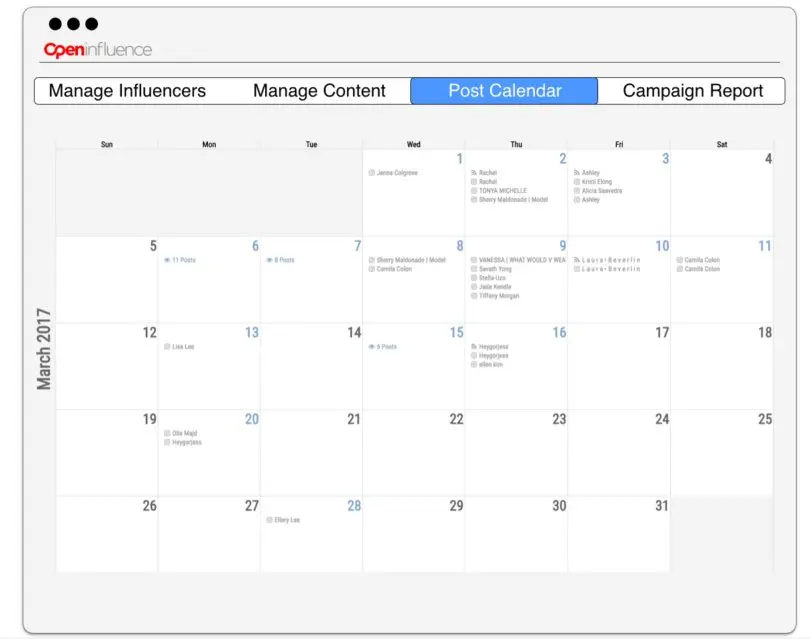Switch to the Manage Influencers tab
Screen dimensions: 810x639
127,91
